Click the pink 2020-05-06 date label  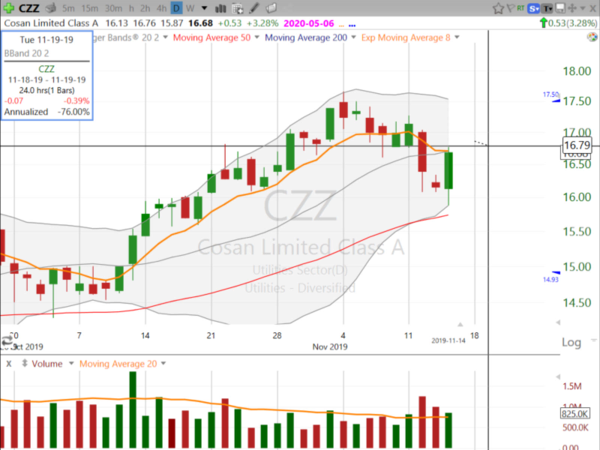[309, 23]
